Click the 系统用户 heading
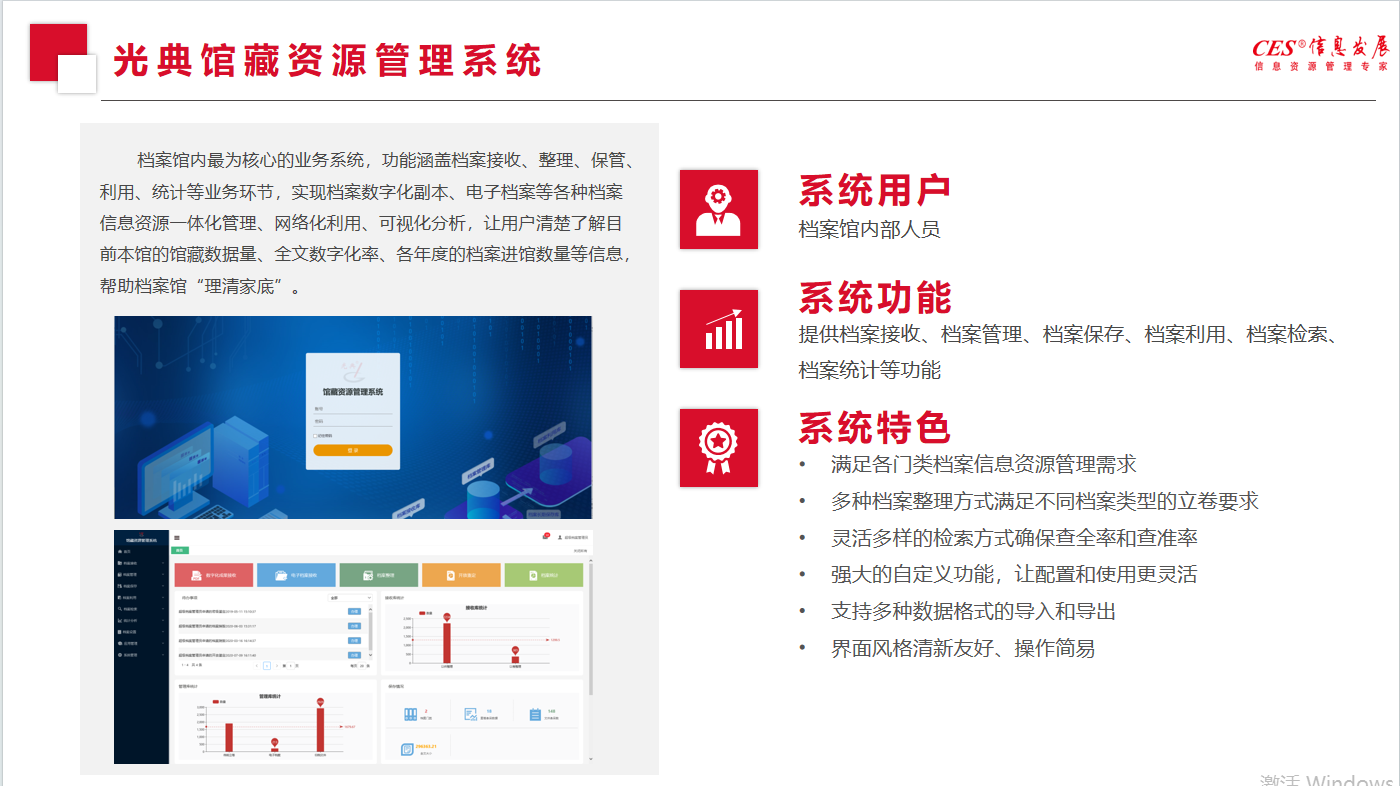This screenshot has height=786, width=1400. (x=875, y=190)
